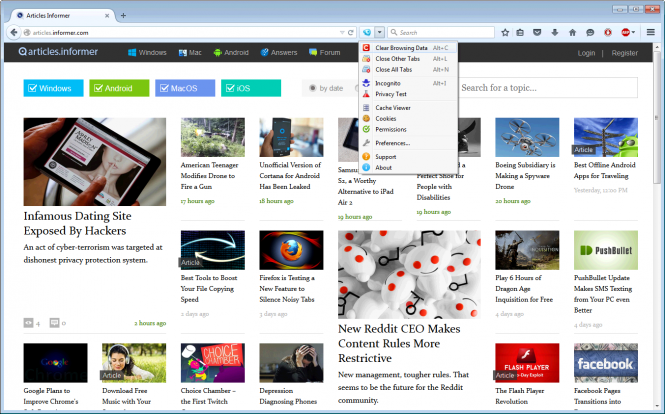Focus the 'Search for a topic...' field
Screen dimensions: 665x414
point(548,88)
